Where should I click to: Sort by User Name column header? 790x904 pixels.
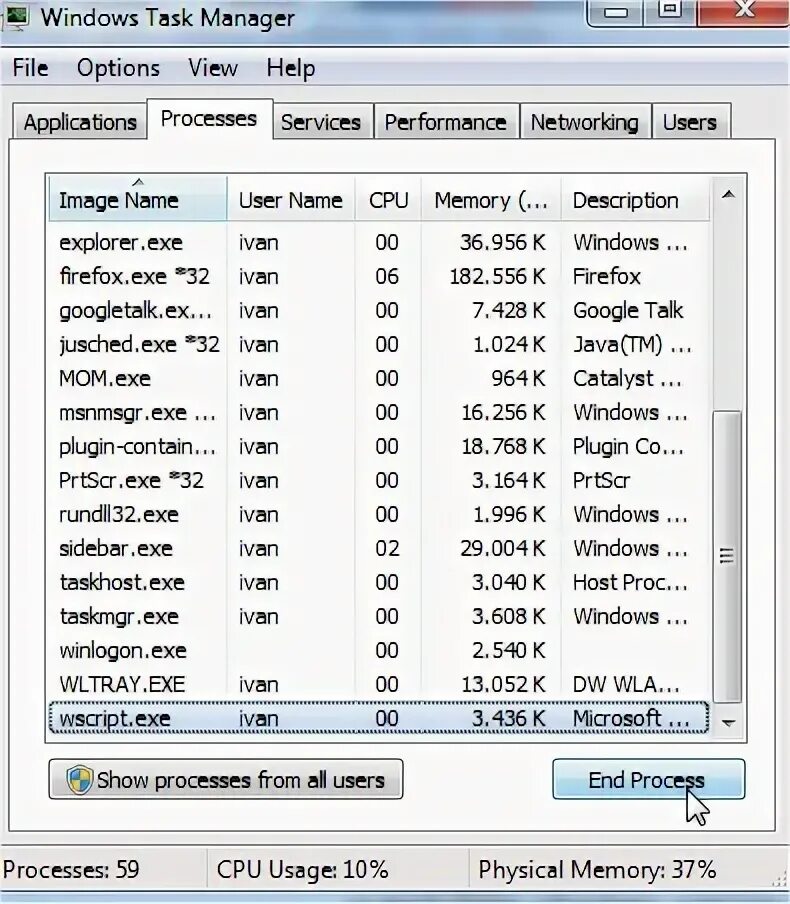[291, 199]
